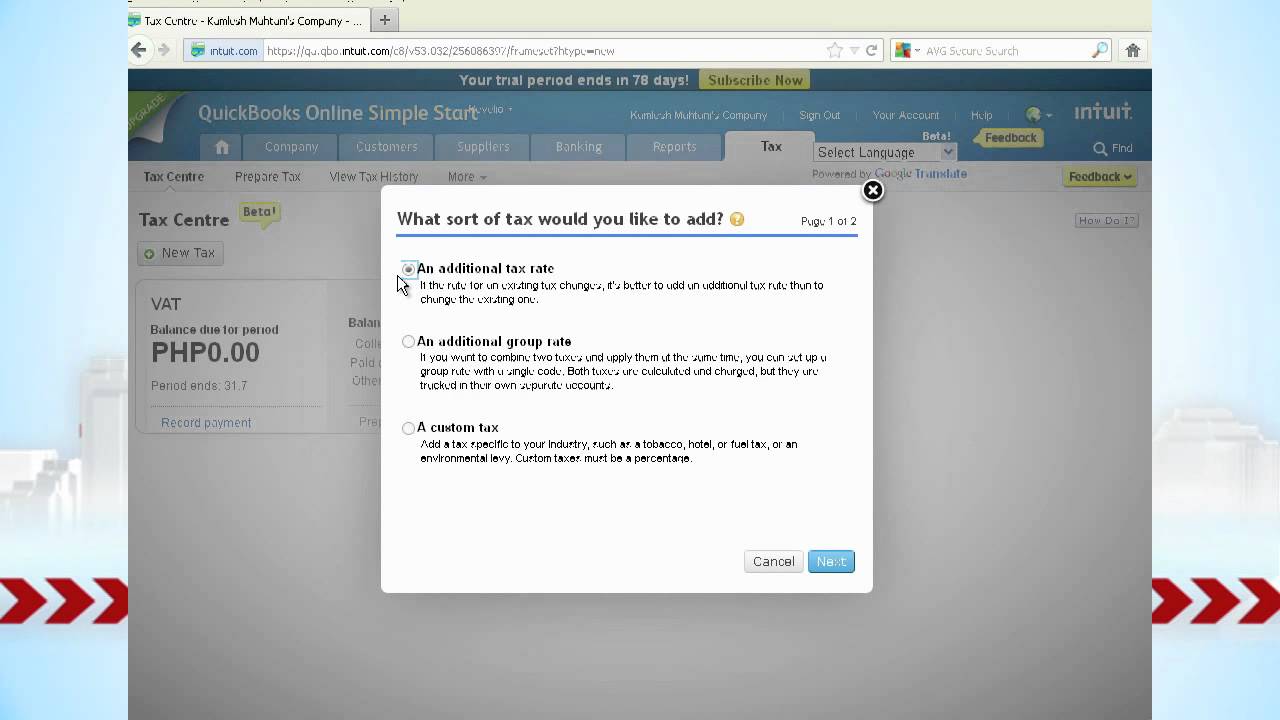Open the Company tab
Screen dimensions: 1280x720
[x=291, y=147]
